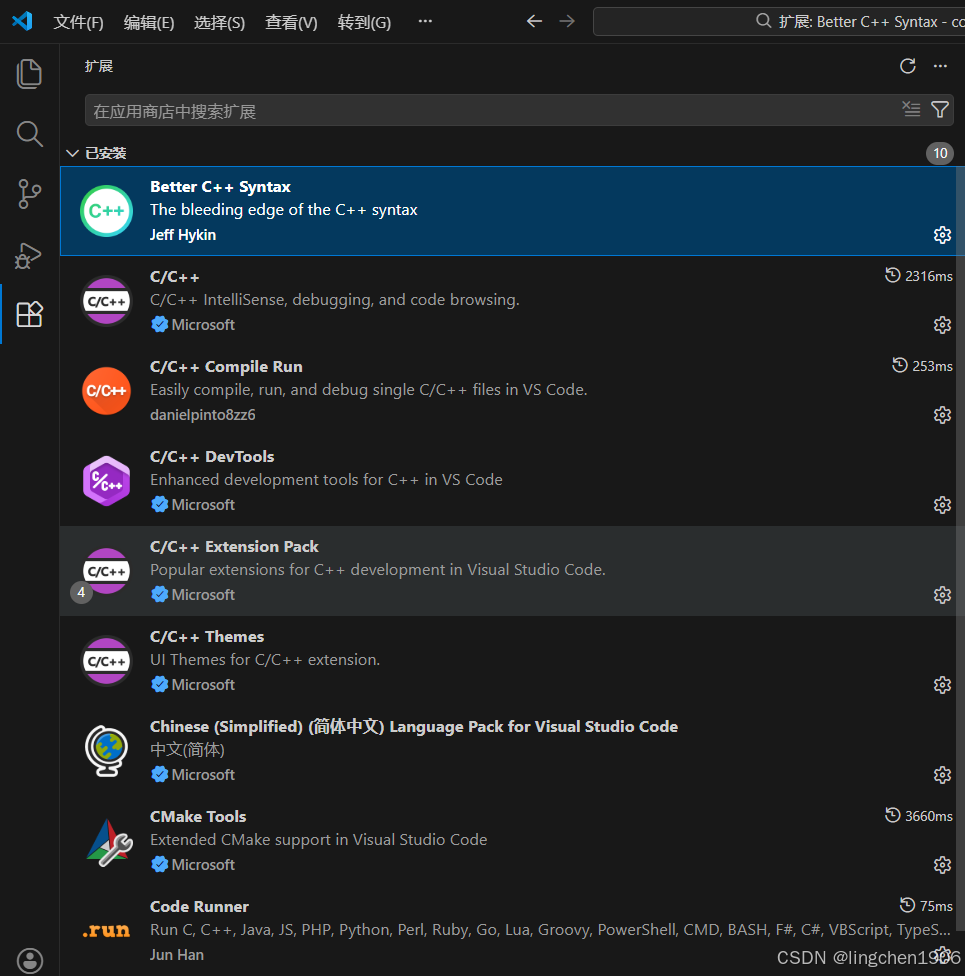Image resolution: width=965 pixels, height=976 pixels.
Task: Click the Better C++ Syntax extension icon
Action: click(106, 211)
